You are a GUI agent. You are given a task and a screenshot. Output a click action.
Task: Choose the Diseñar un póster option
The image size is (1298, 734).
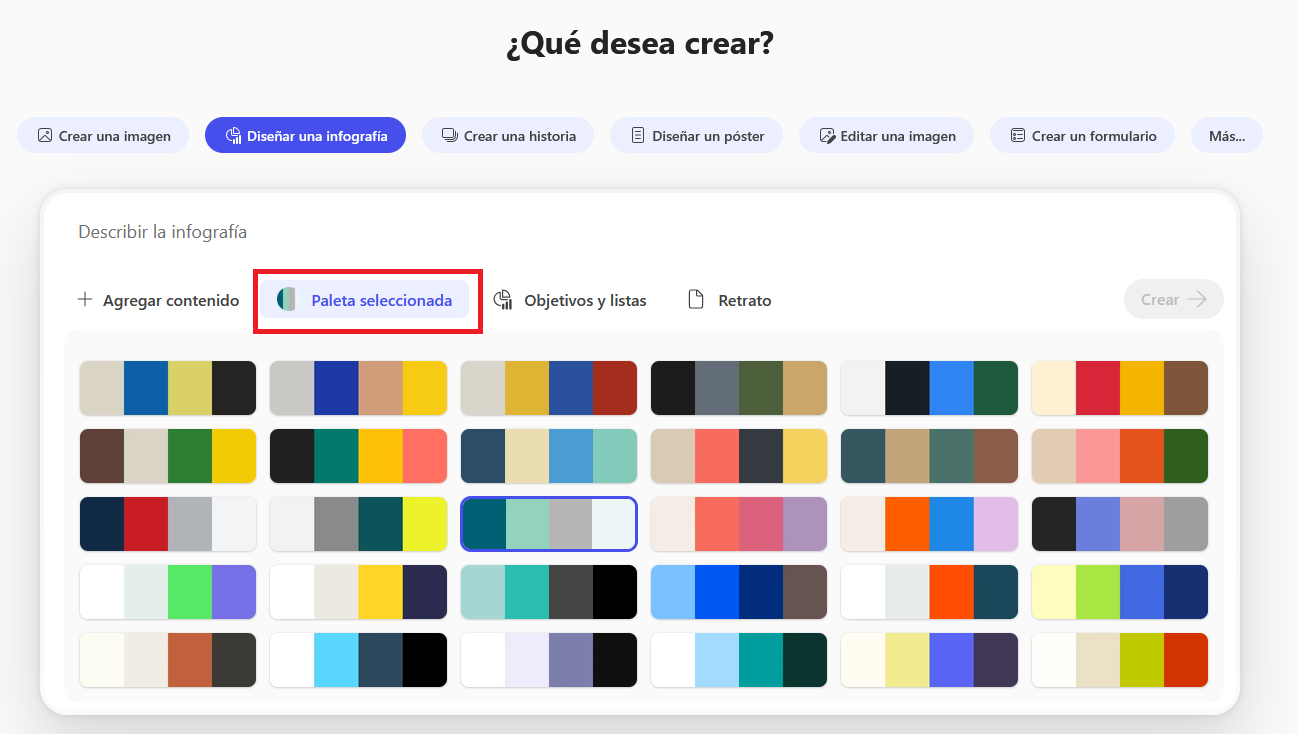(x=696, y=136)
